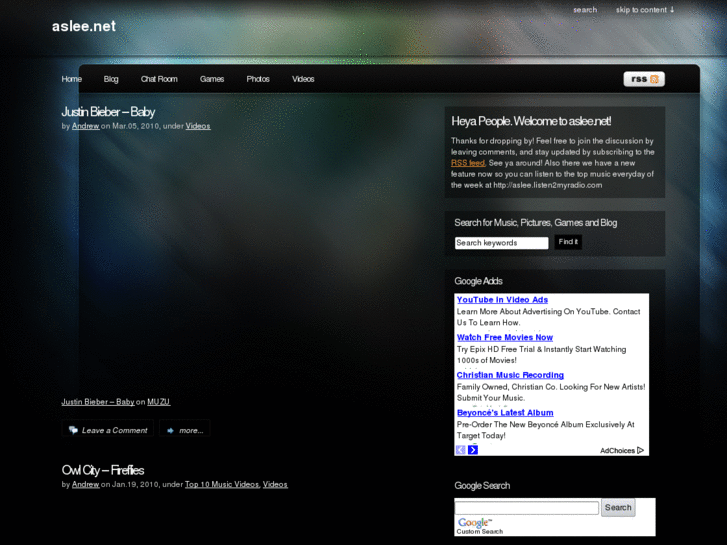
Task: Click the Heya People welcome heading
Action: (531, 122)
